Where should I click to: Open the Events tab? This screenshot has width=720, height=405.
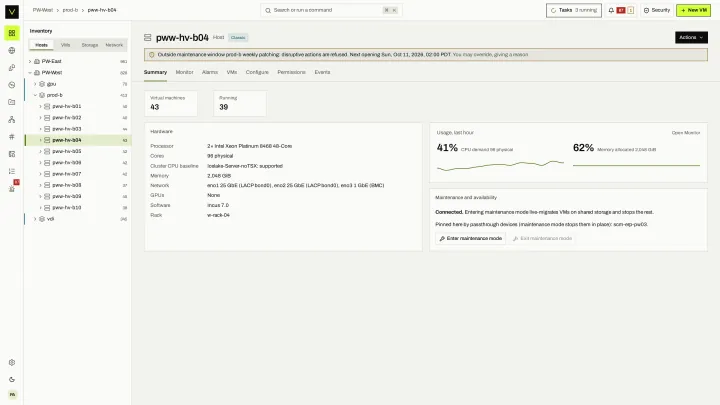[322, 72]
